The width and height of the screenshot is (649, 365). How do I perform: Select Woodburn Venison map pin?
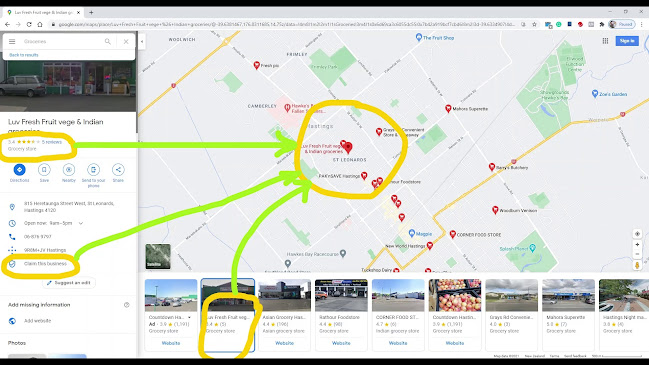tap(495, 210)
